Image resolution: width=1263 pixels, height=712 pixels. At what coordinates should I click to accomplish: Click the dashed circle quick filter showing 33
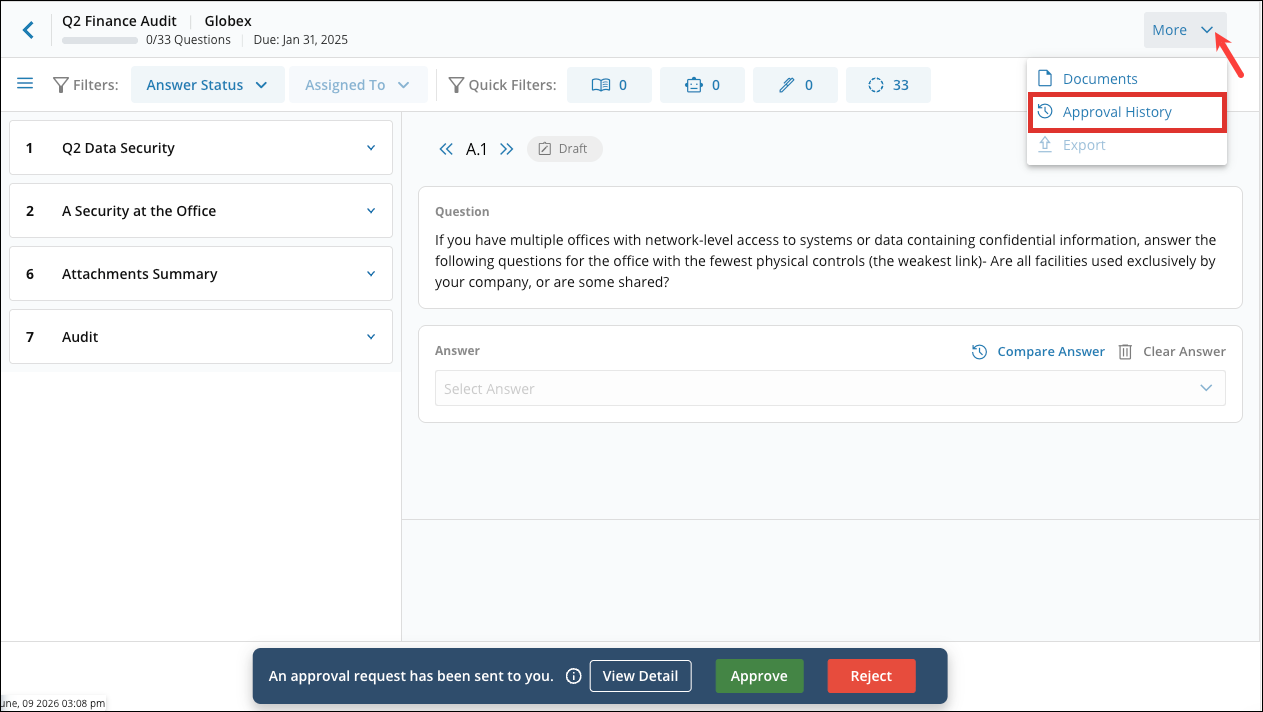[x=888, y=85]
